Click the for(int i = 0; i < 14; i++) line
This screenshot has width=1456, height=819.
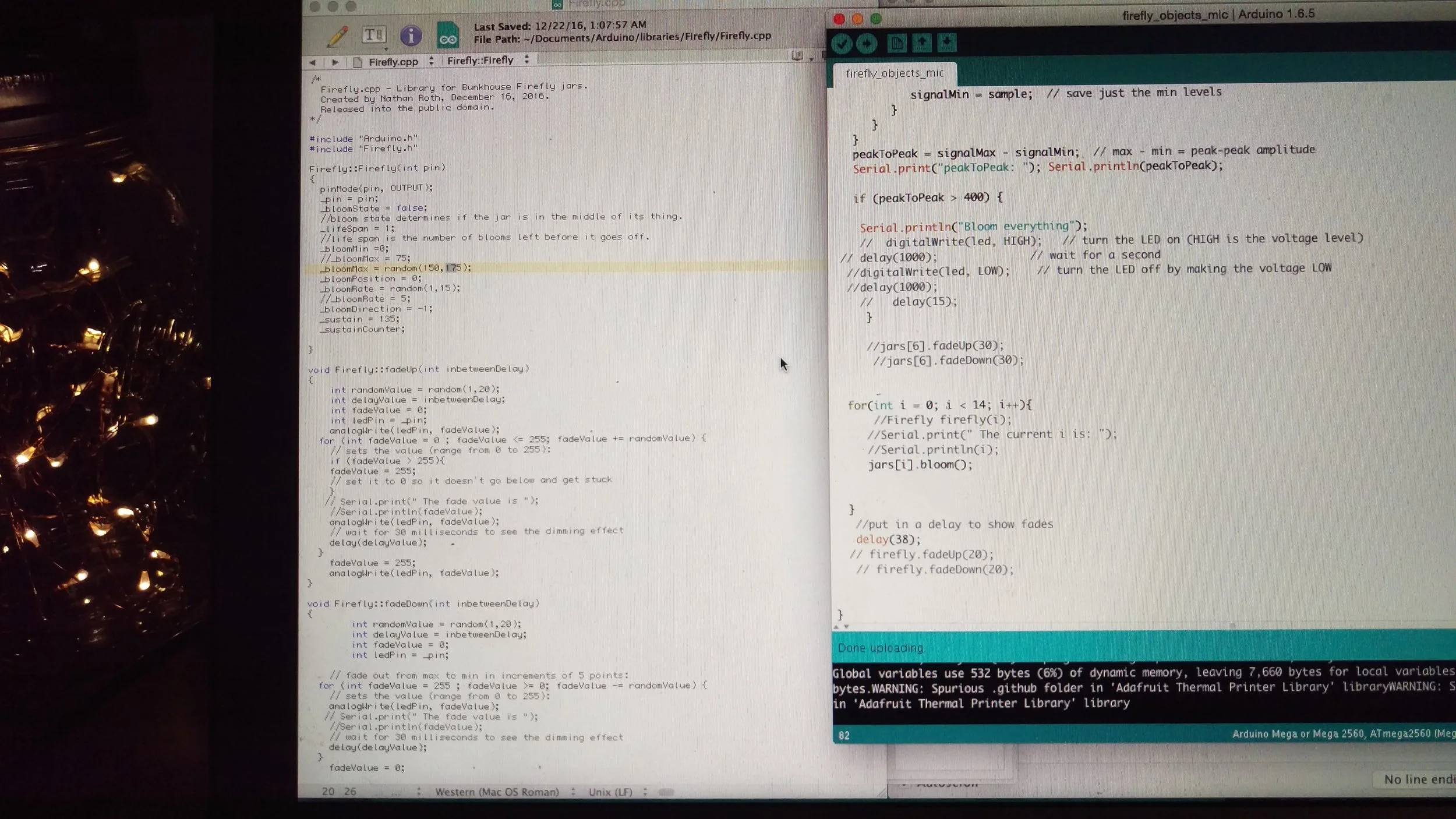click(940, 405)
